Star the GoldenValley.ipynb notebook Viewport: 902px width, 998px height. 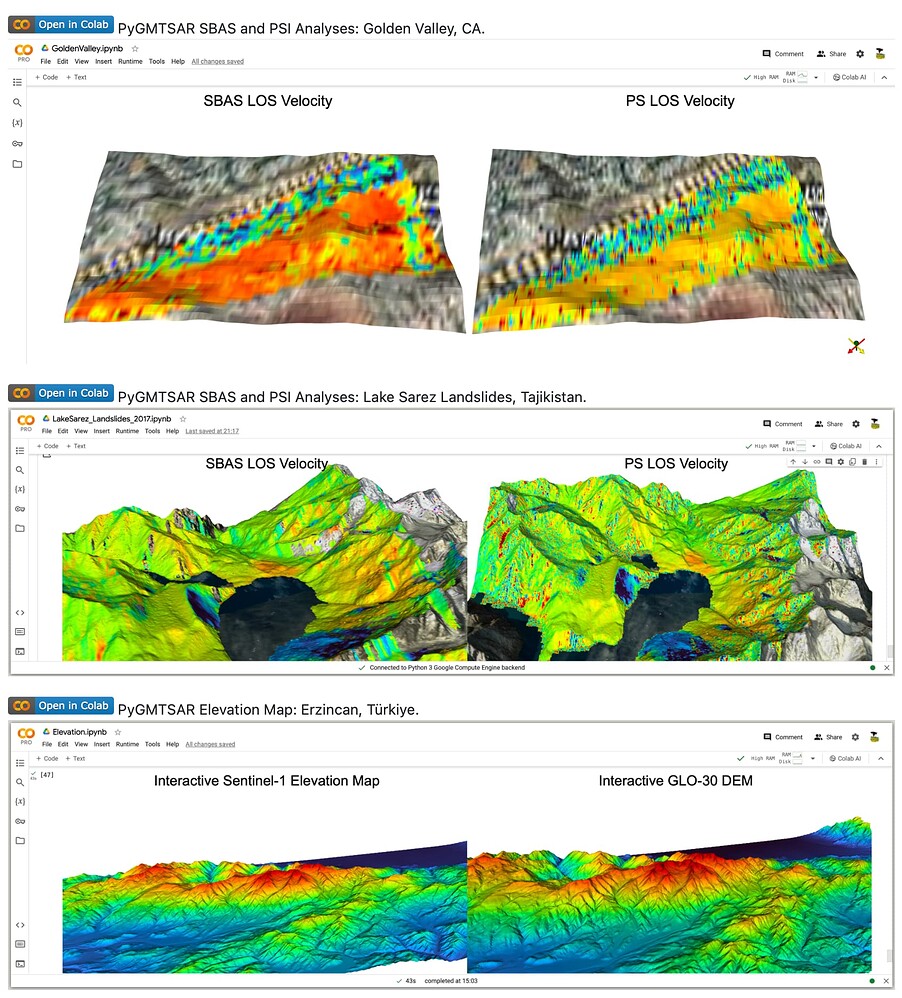135,48
